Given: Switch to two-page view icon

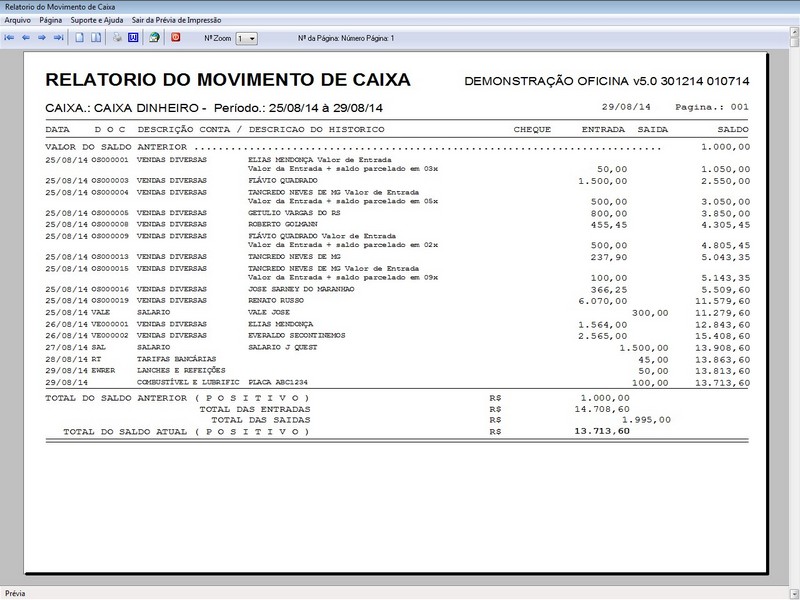Looking at the screenshot, I should pyautogui.click(x=94, y=38).
